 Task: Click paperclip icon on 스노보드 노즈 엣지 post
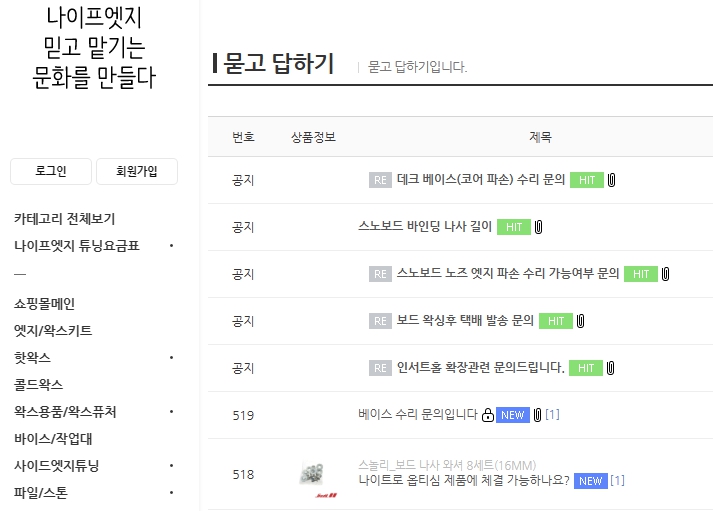[x=665, y=274]
